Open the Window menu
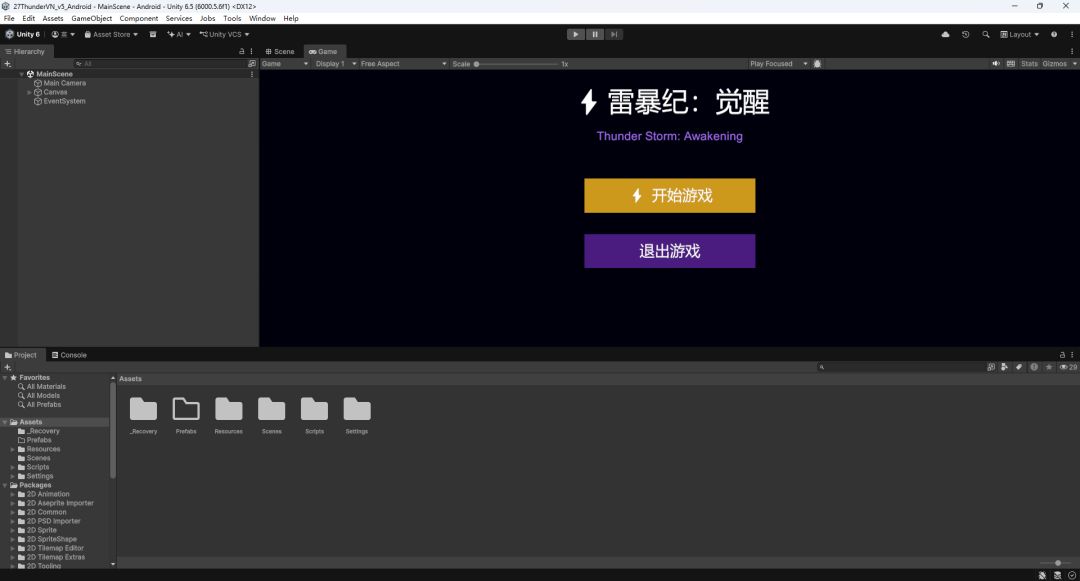 point(262,19)
